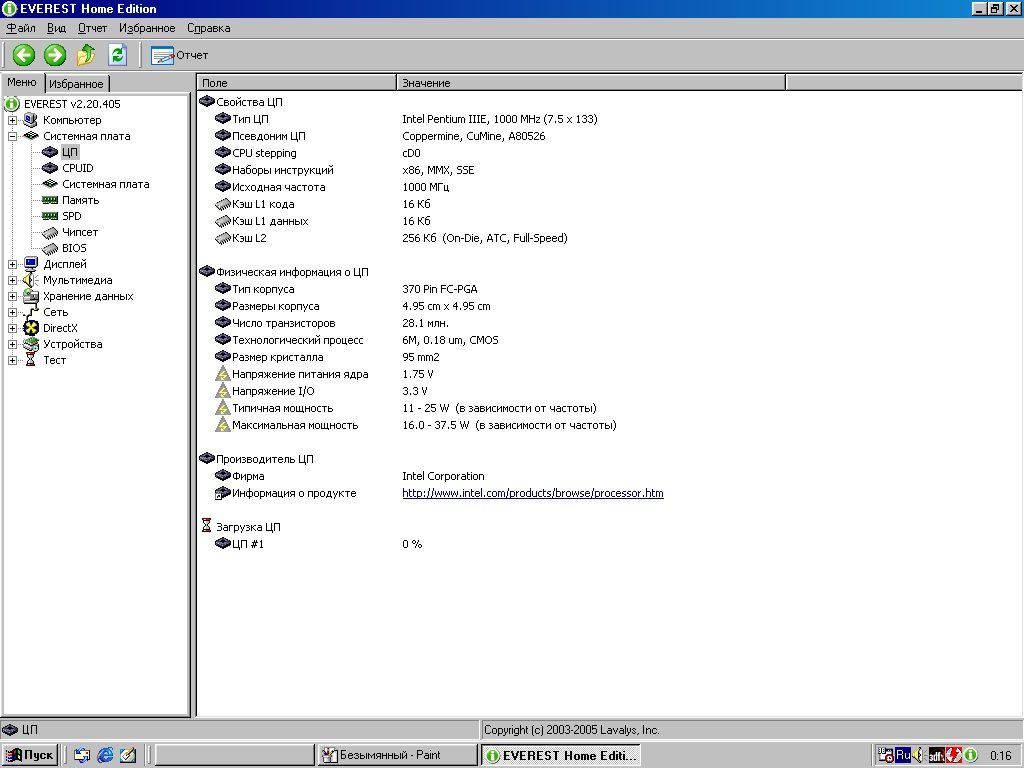The width and height of the screenshot is (1024, 768).
Task: Expand the Тест tree node
Action: point(12,360)
